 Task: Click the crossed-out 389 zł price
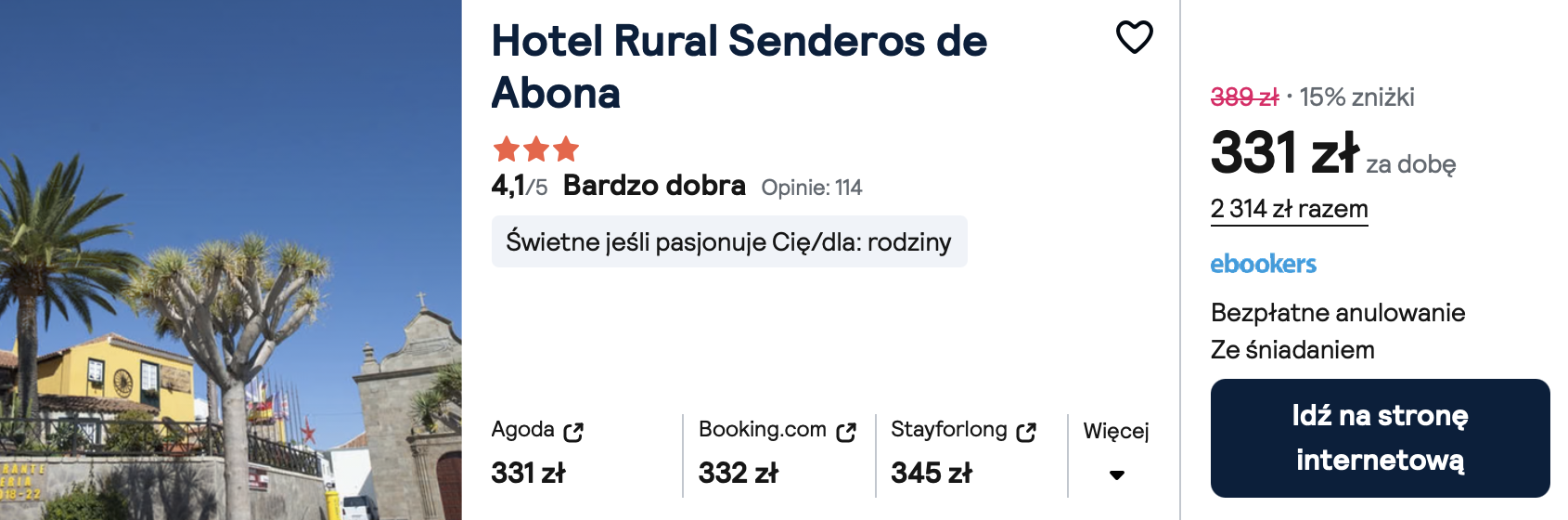1244,97
